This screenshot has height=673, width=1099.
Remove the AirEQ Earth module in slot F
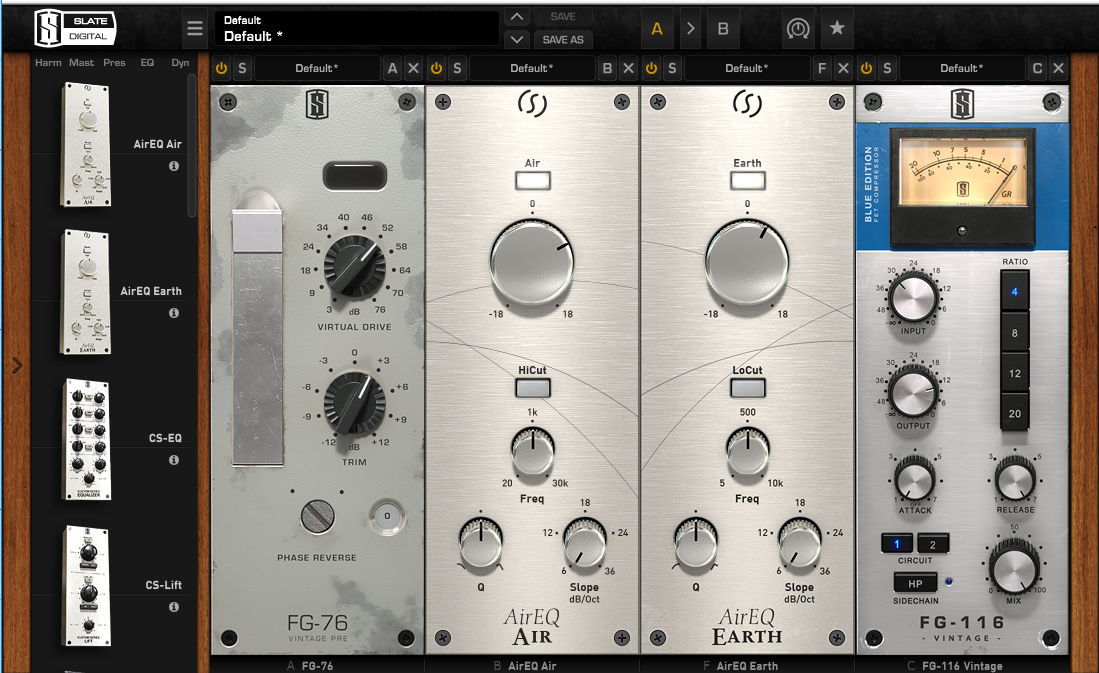pos(843,68)
